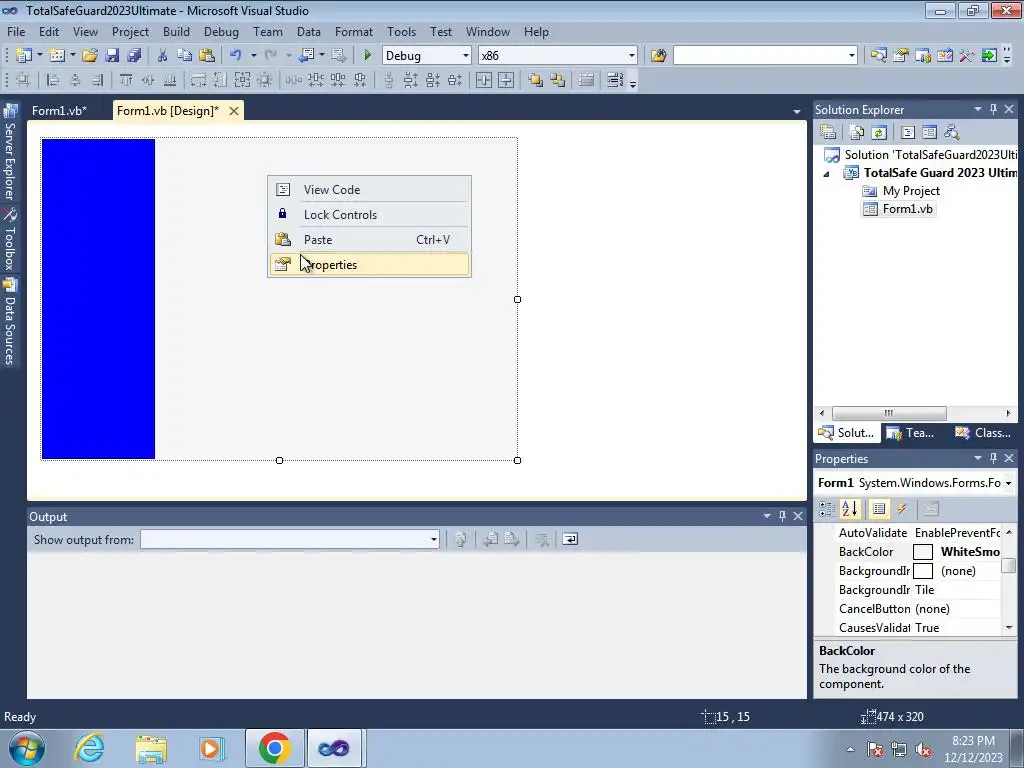The width and height of the screenshot is (1024, 768).
Task: Choose Paste from the context menu
Action: point(370,240)
